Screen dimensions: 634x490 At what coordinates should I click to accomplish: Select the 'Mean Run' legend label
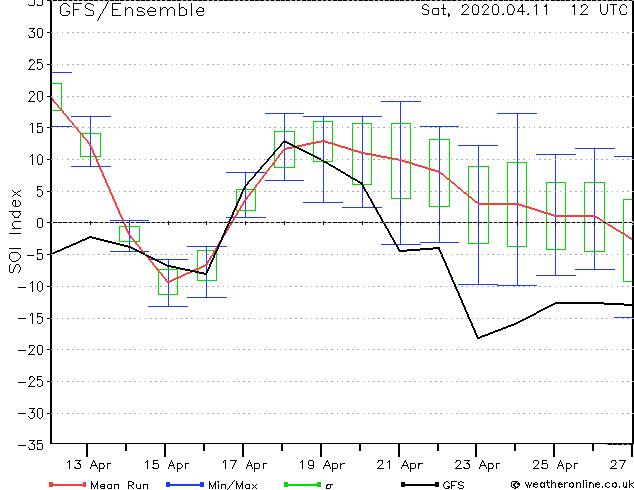pos(119,485)
